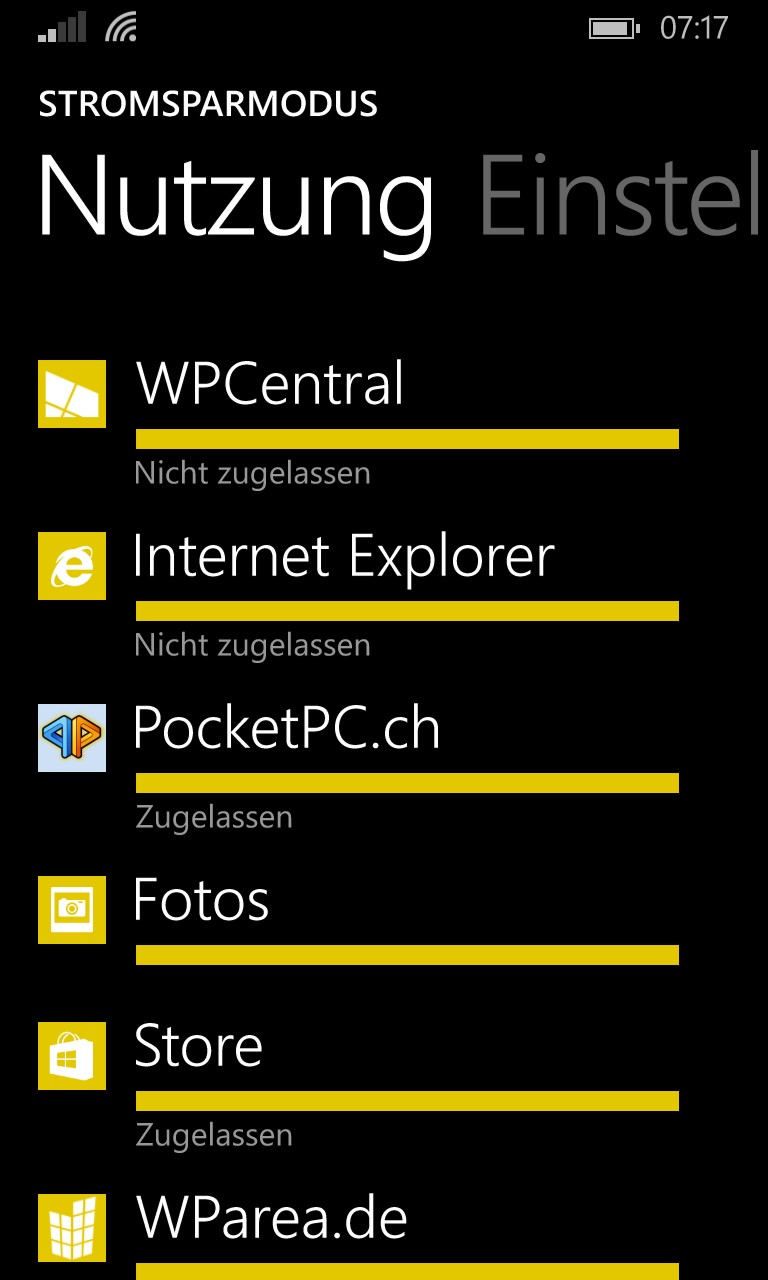Tap the cellular signal bars icon

tap(61, 28)
